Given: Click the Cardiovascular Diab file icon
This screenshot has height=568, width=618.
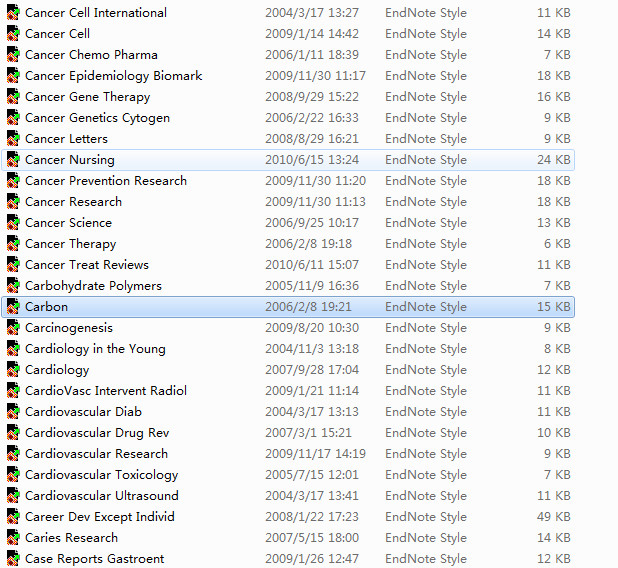Looking at the screenshot, I should (13, 412).
